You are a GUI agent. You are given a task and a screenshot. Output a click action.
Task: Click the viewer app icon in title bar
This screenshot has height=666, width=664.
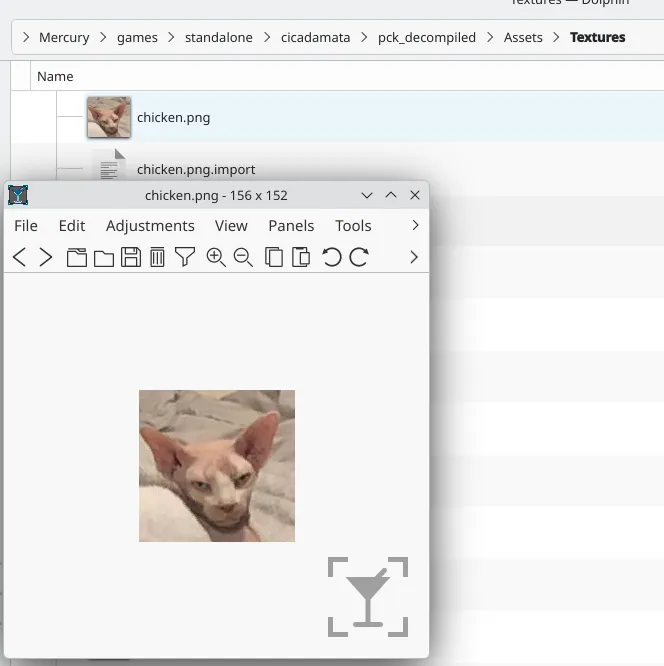(x=18, y=195)
